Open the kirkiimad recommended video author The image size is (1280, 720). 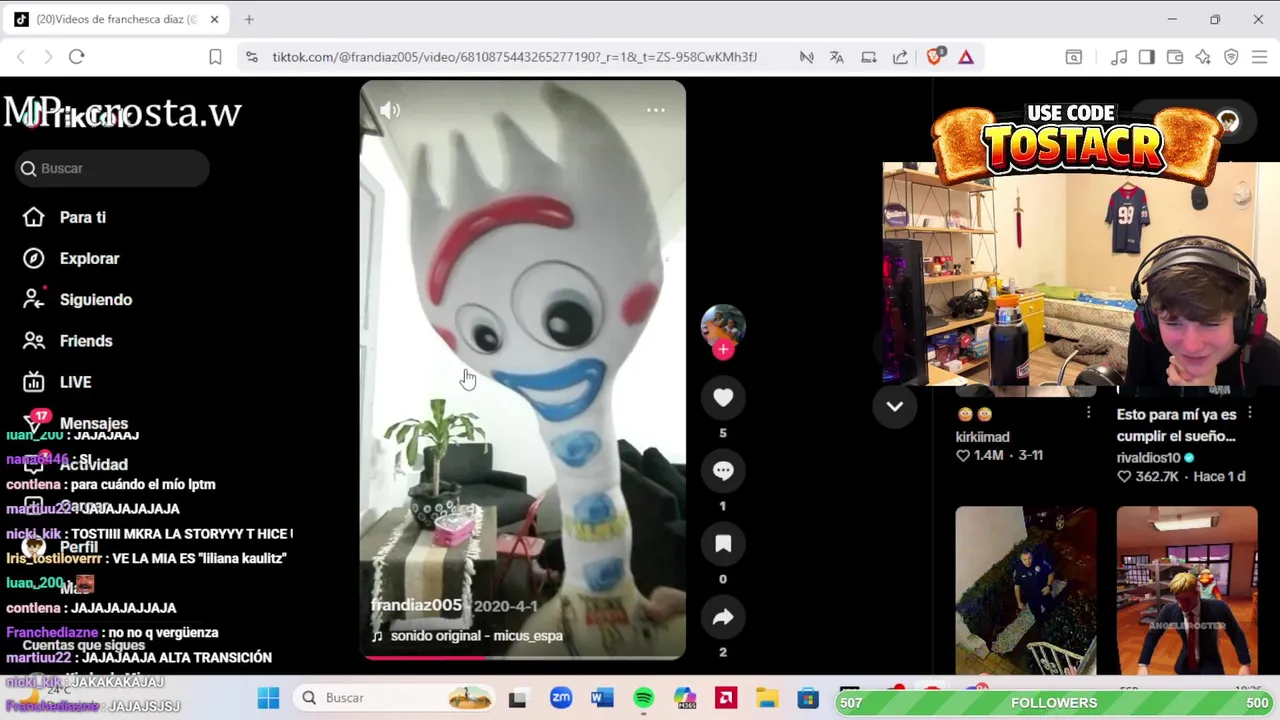983,437
